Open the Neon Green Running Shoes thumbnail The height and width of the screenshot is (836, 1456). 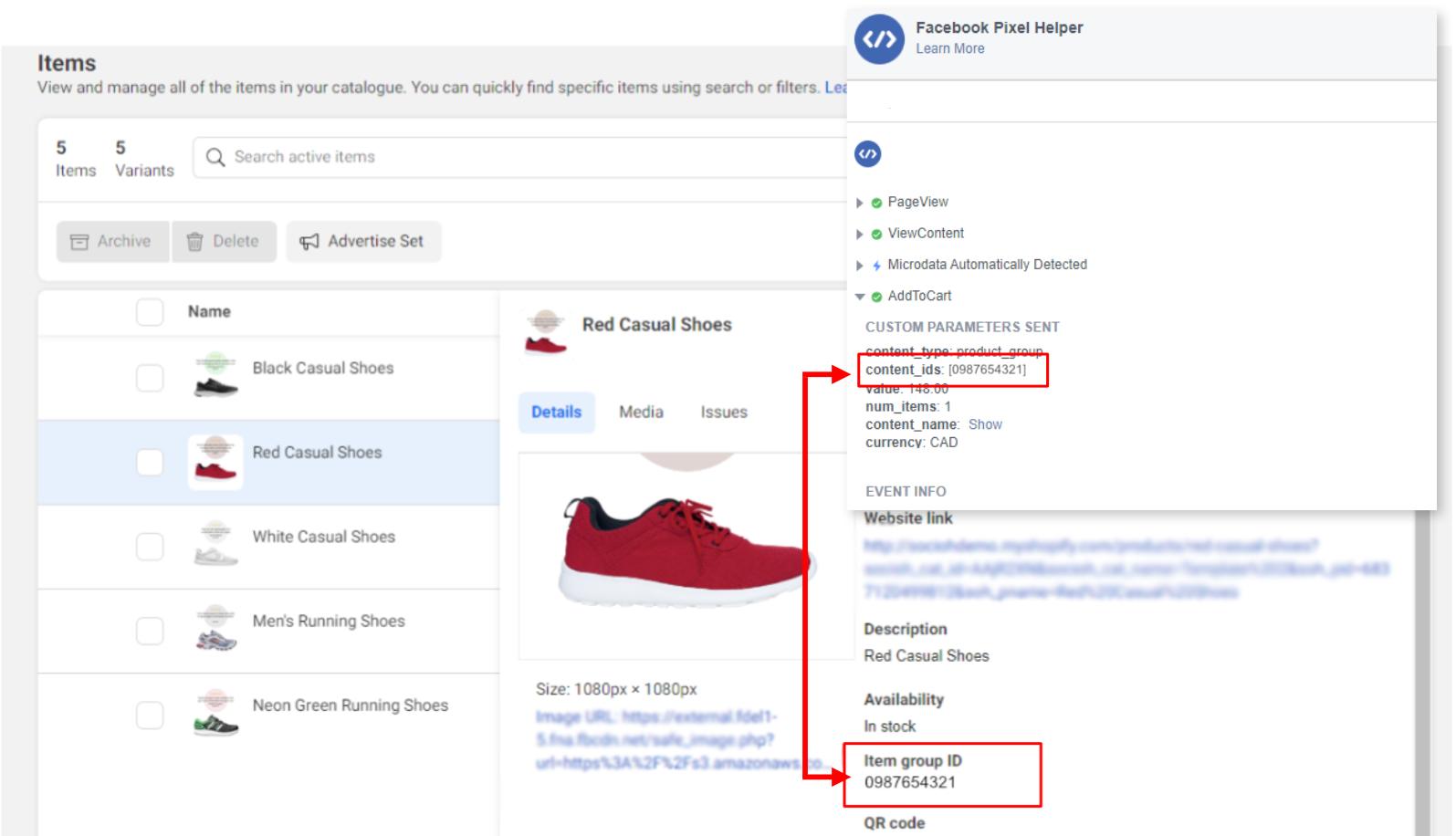pos(215,713)
